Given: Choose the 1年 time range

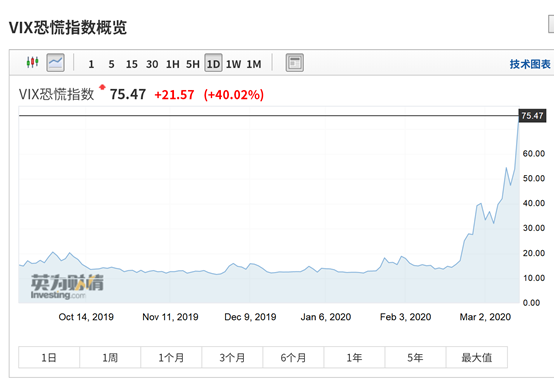Looking at the screenshot, I should tap(354, 357).
